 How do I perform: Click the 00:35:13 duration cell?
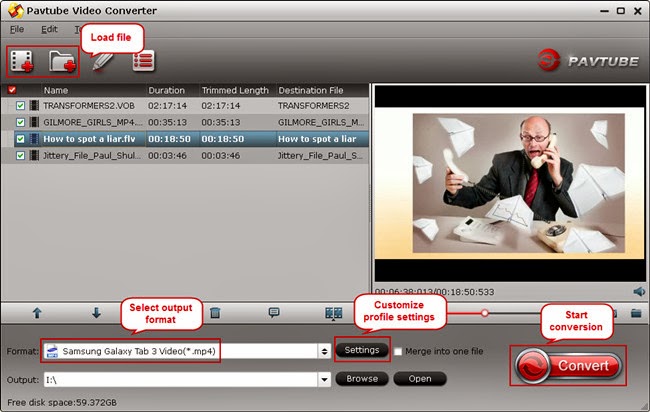point(167,122)
